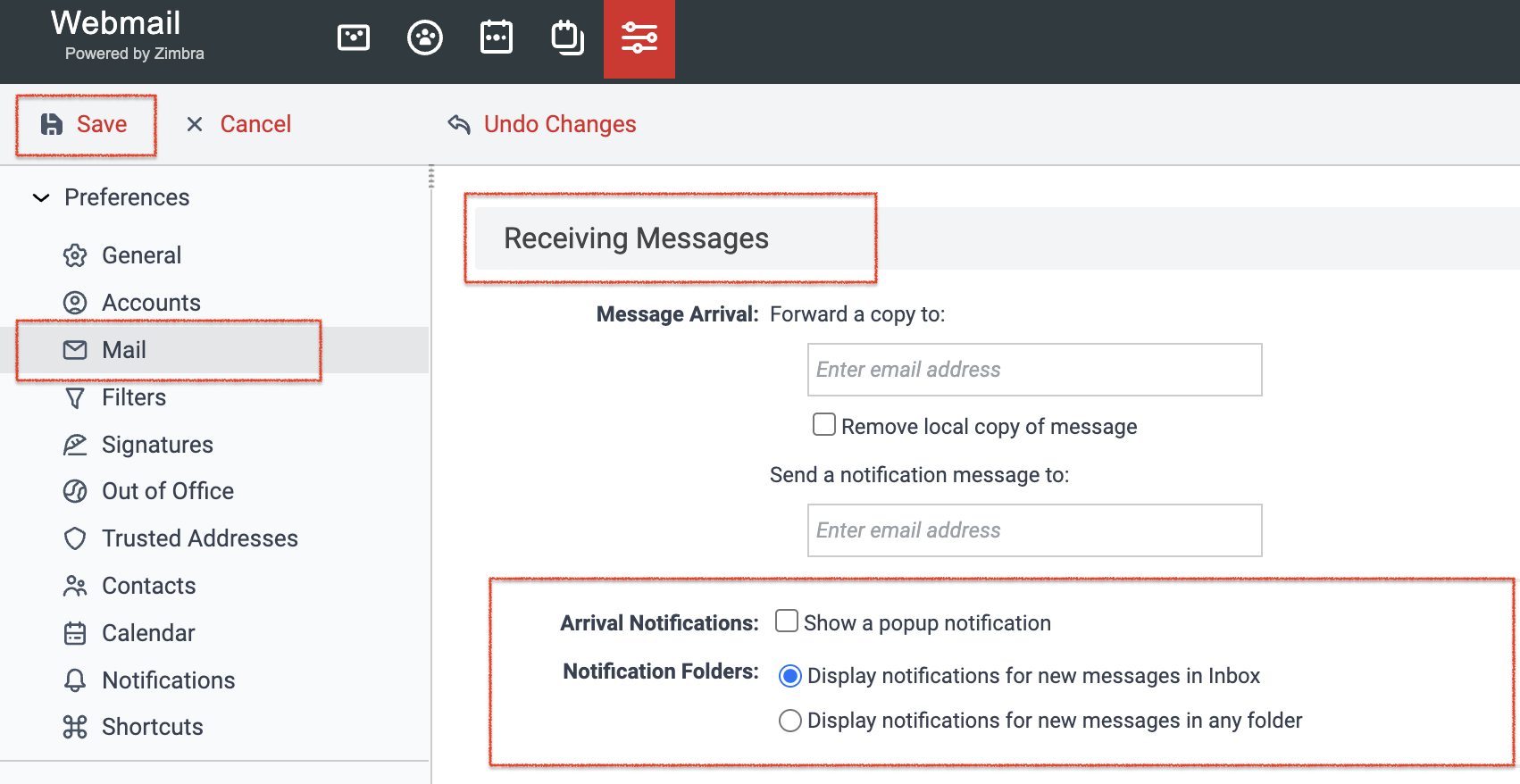The image size is (1520, 784).
Task: Click the Accounts person icon
Action: click(x=75, y=303)
